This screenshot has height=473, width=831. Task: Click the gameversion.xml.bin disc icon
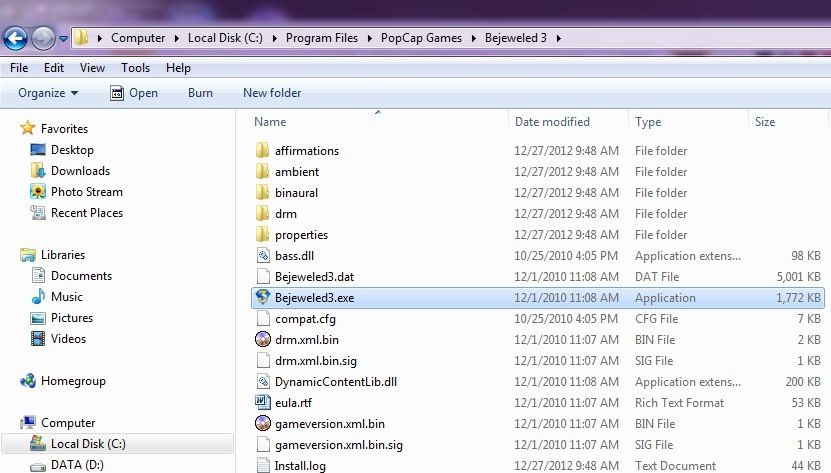263,423
